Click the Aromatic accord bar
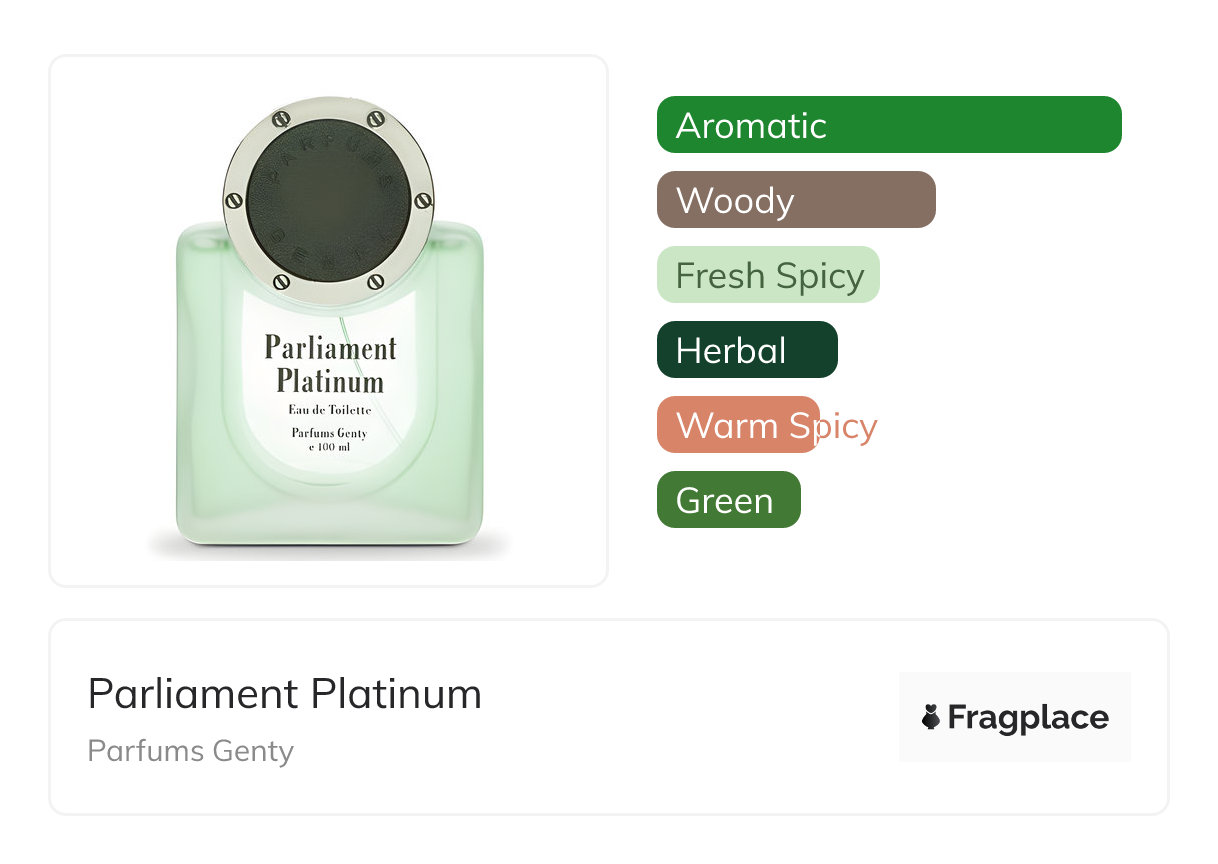1218x864 pixels. click(888, 125)
